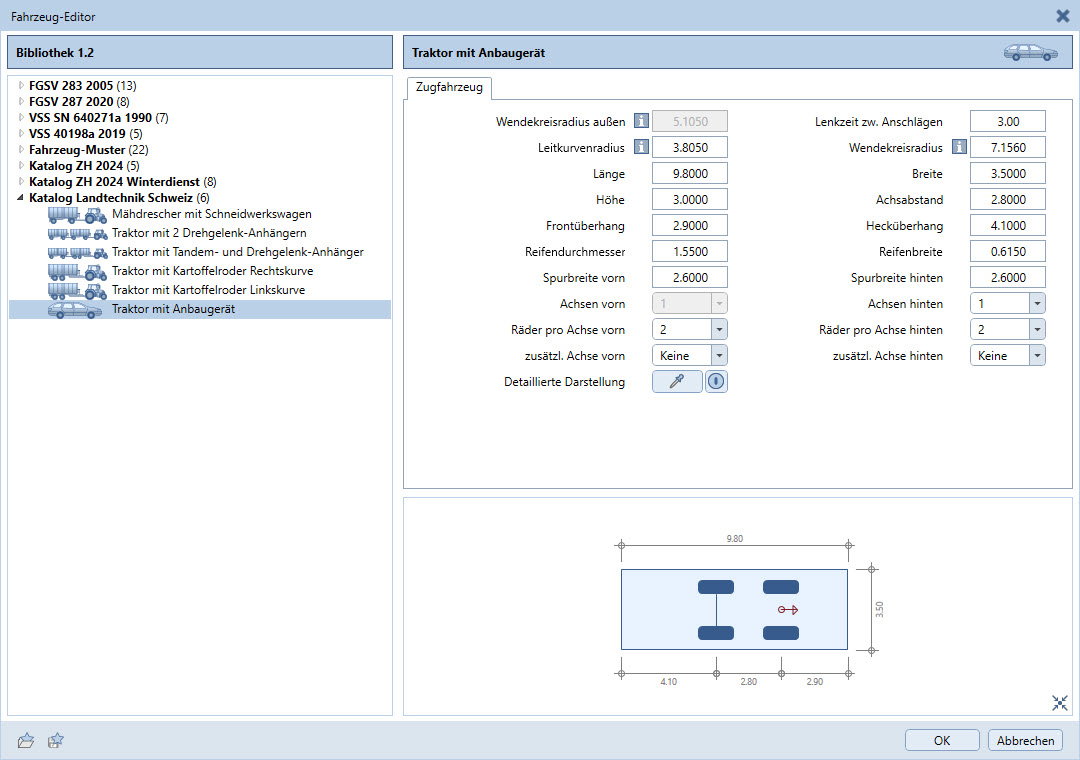Click the open favorites folder icon

(x=26, y=740)
